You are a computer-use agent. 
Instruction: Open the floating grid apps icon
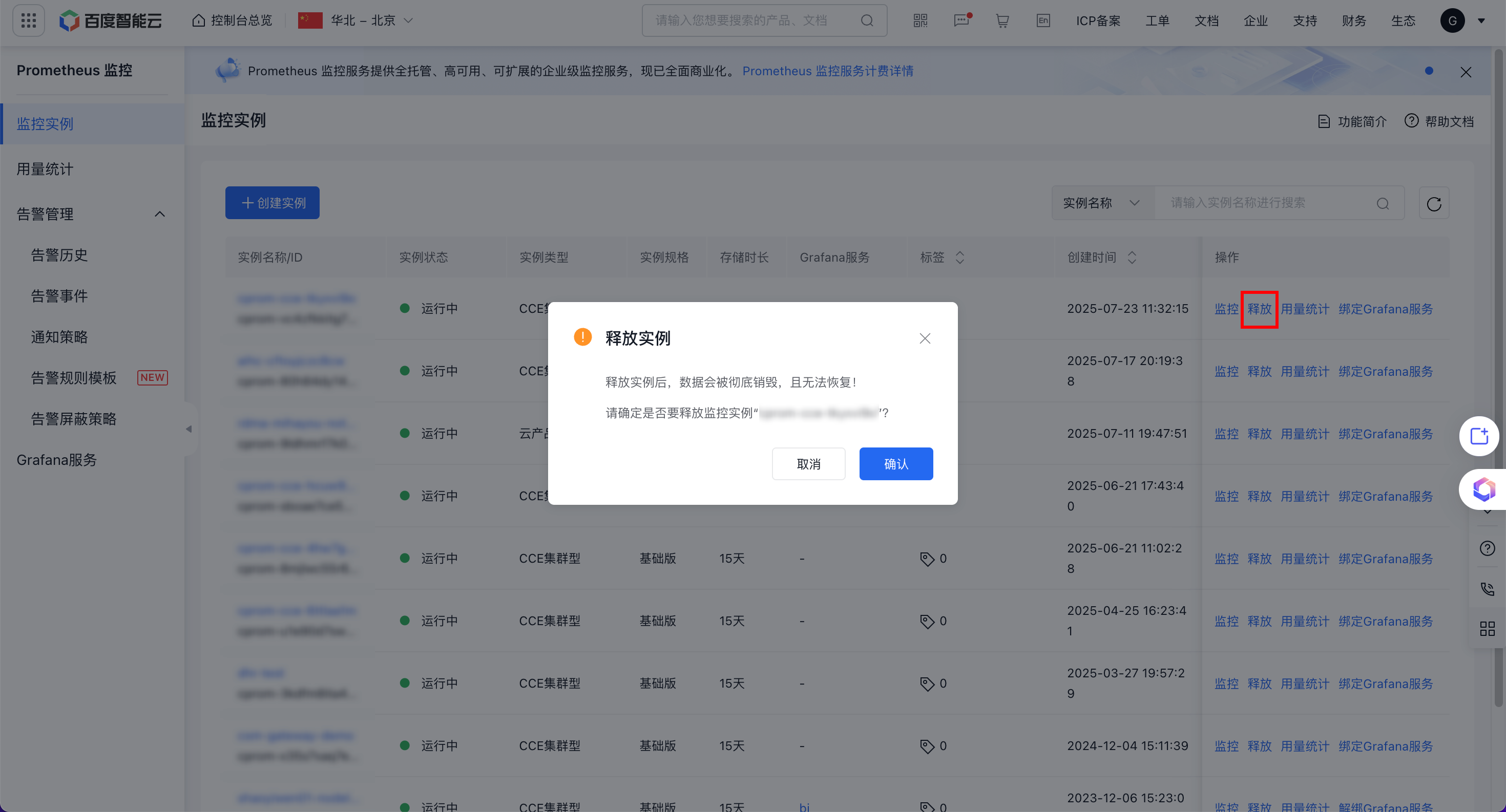(1487, 629)
